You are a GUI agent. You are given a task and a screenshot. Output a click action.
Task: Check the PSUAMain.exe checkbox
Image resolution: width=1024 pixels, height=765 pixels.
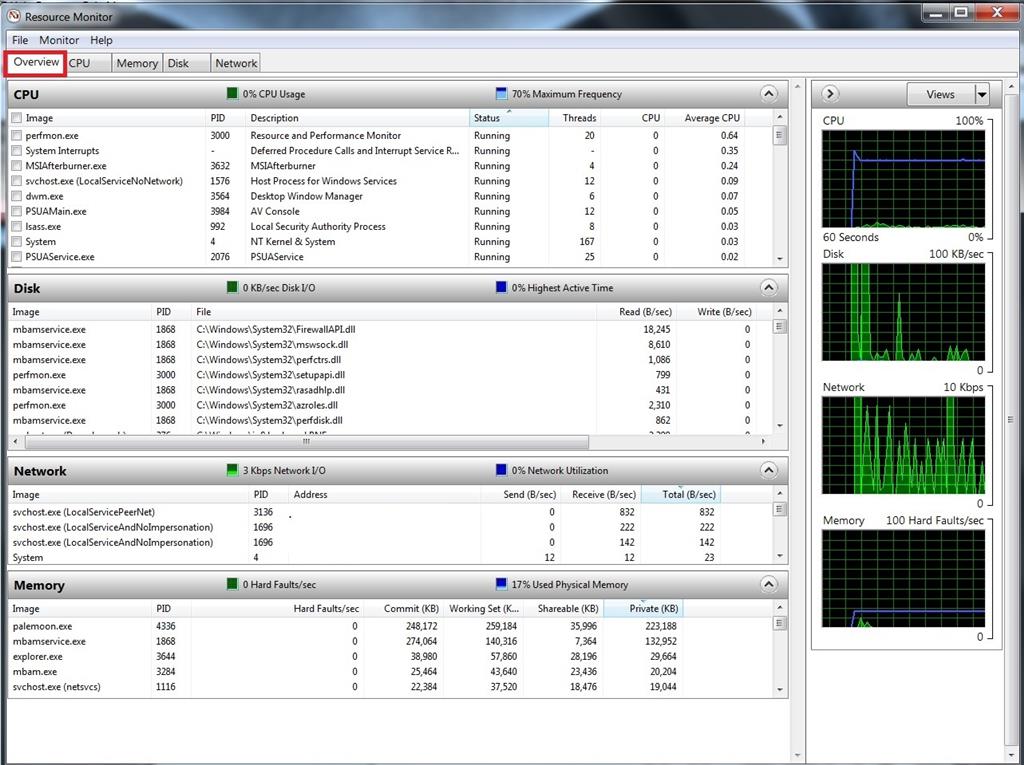(17, 211)
